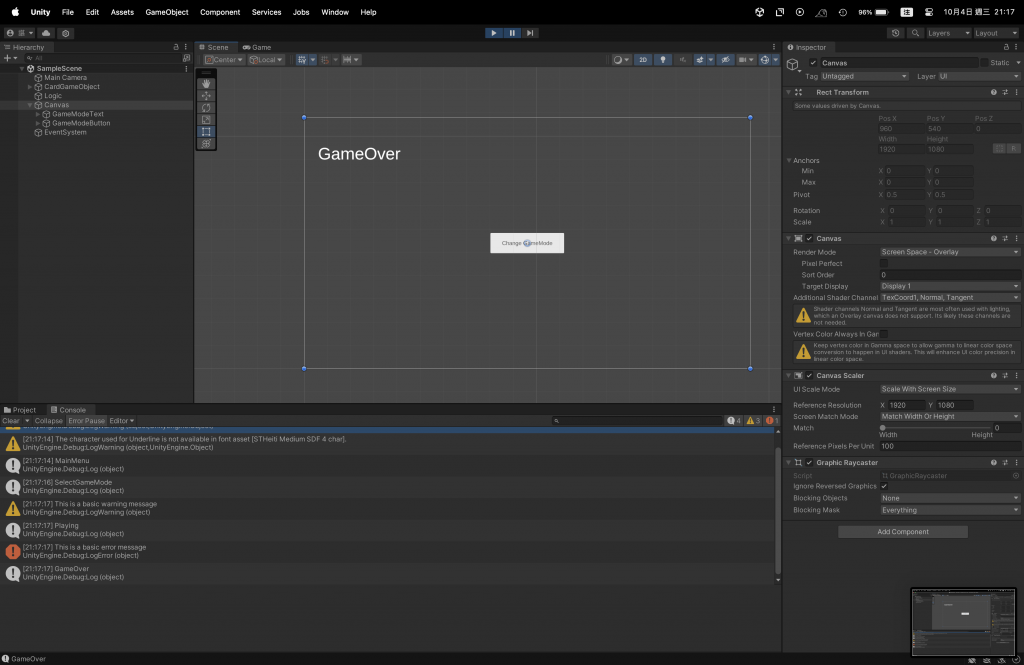Viewport: 1024px width, 665px height.
Task: Lock the Hierarchy panel
Action: point(176,47)
